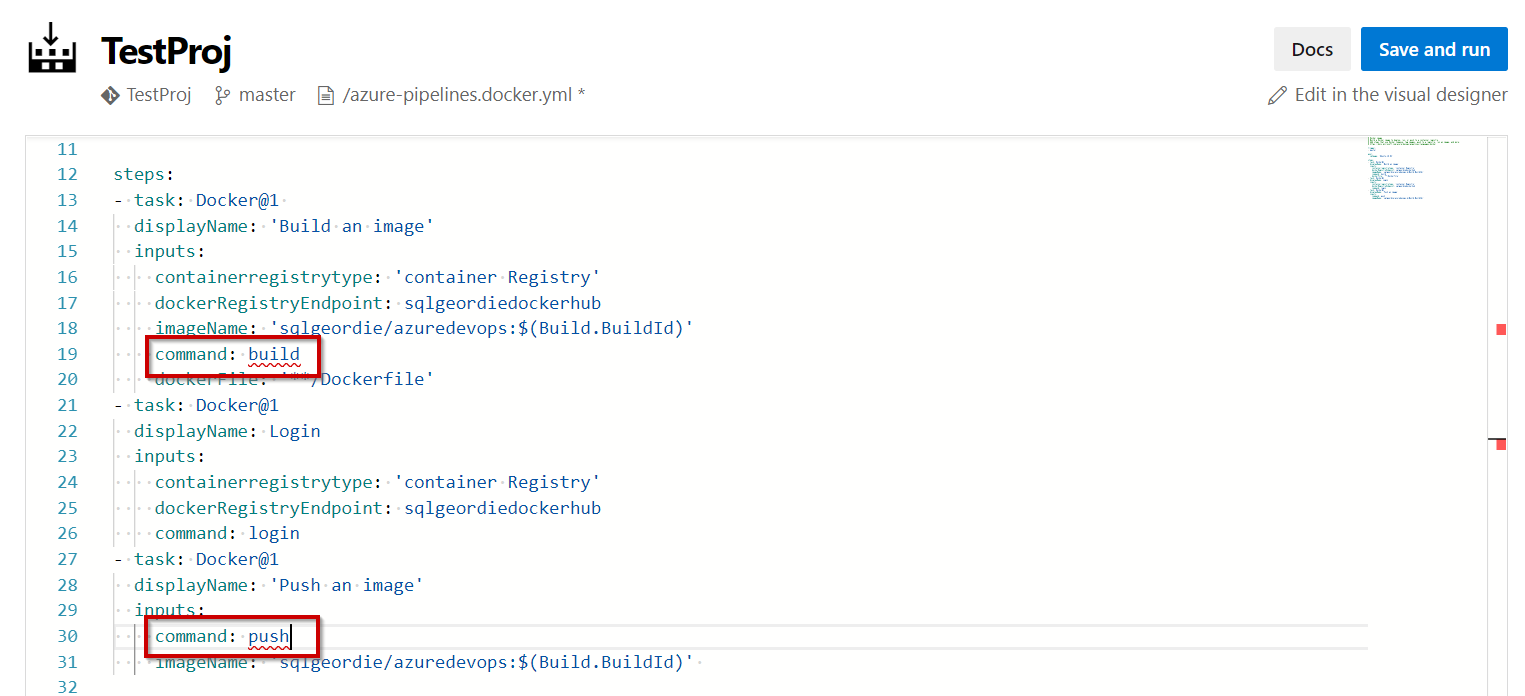1525x696 pixels.
Task: Click the build pipeline icon beside TestProj title
Action: (x=51, y=47)
